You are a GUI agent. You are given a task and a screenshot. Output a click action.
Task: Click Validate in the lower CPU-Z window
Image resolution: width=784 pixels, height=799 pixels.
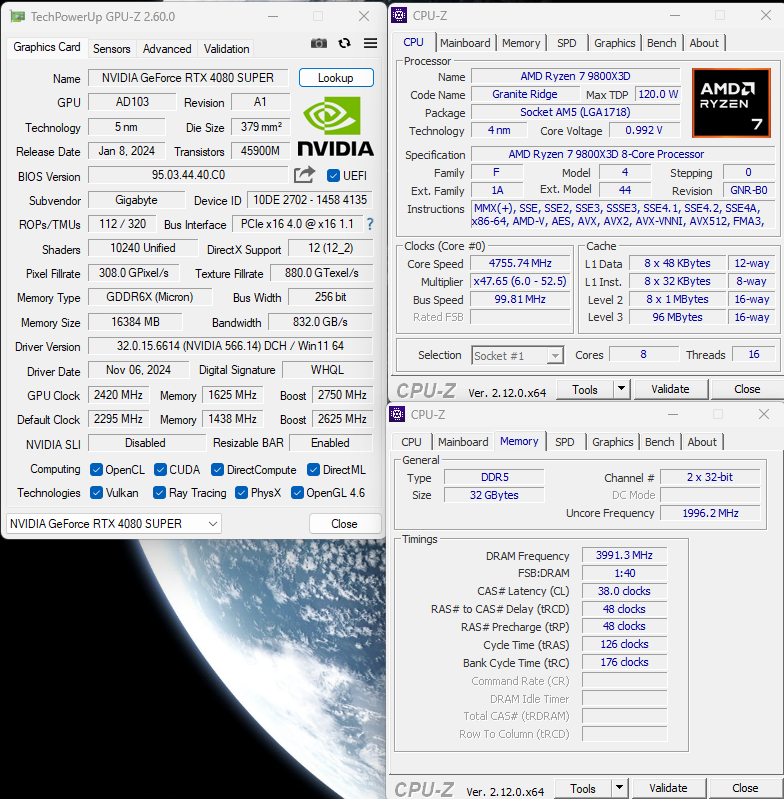tap(668, 788)
